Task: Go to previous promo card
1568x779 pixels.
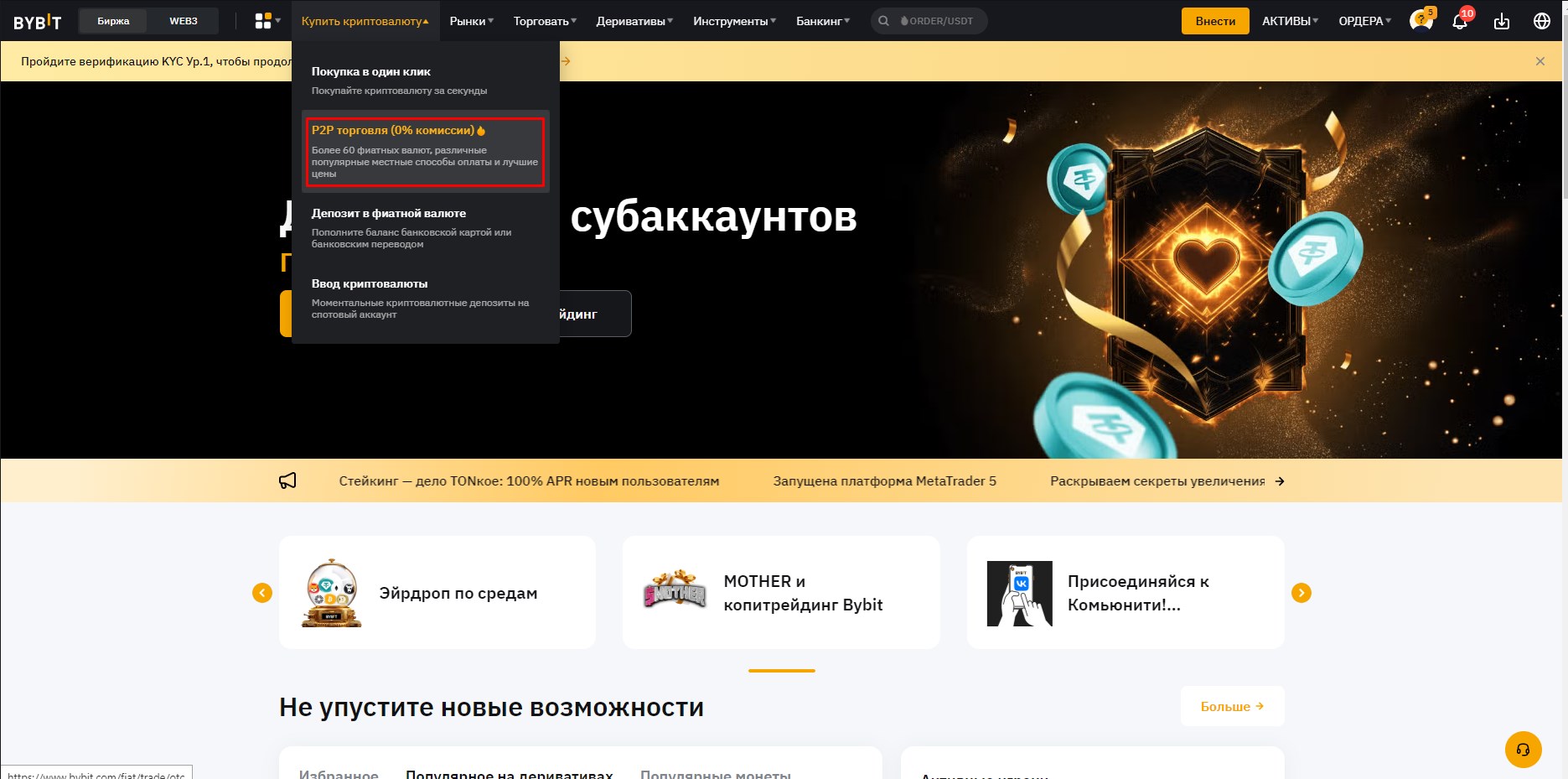Action: pyautogui.click(x=262, y=593)
